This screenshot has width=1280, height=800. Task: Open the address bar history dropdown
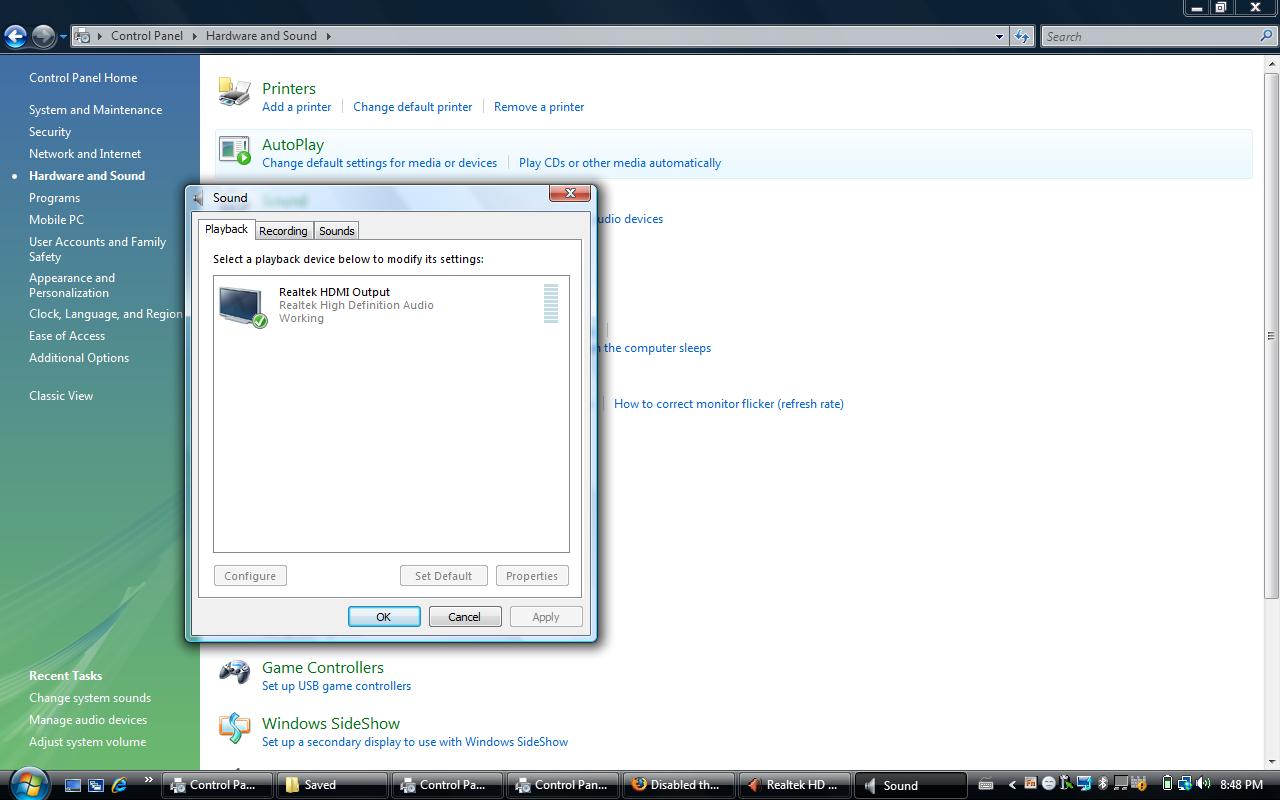point(999,36)
